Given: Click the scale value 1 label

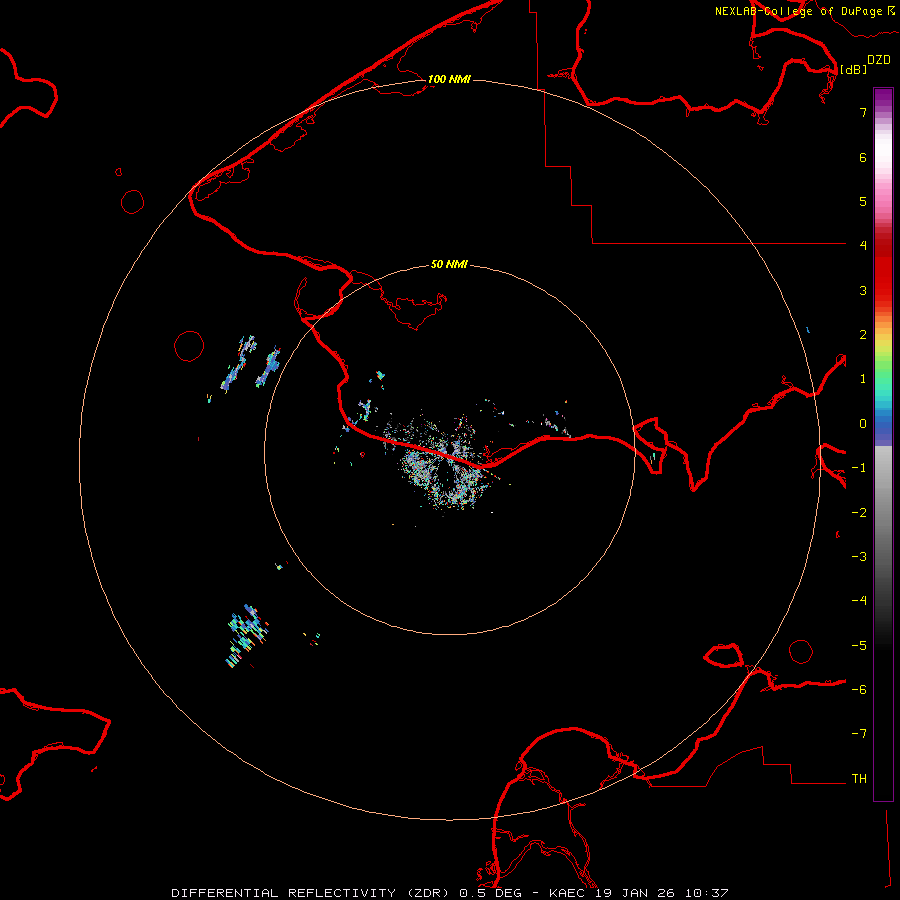Looking at the screenshot, I should [863, 379].
